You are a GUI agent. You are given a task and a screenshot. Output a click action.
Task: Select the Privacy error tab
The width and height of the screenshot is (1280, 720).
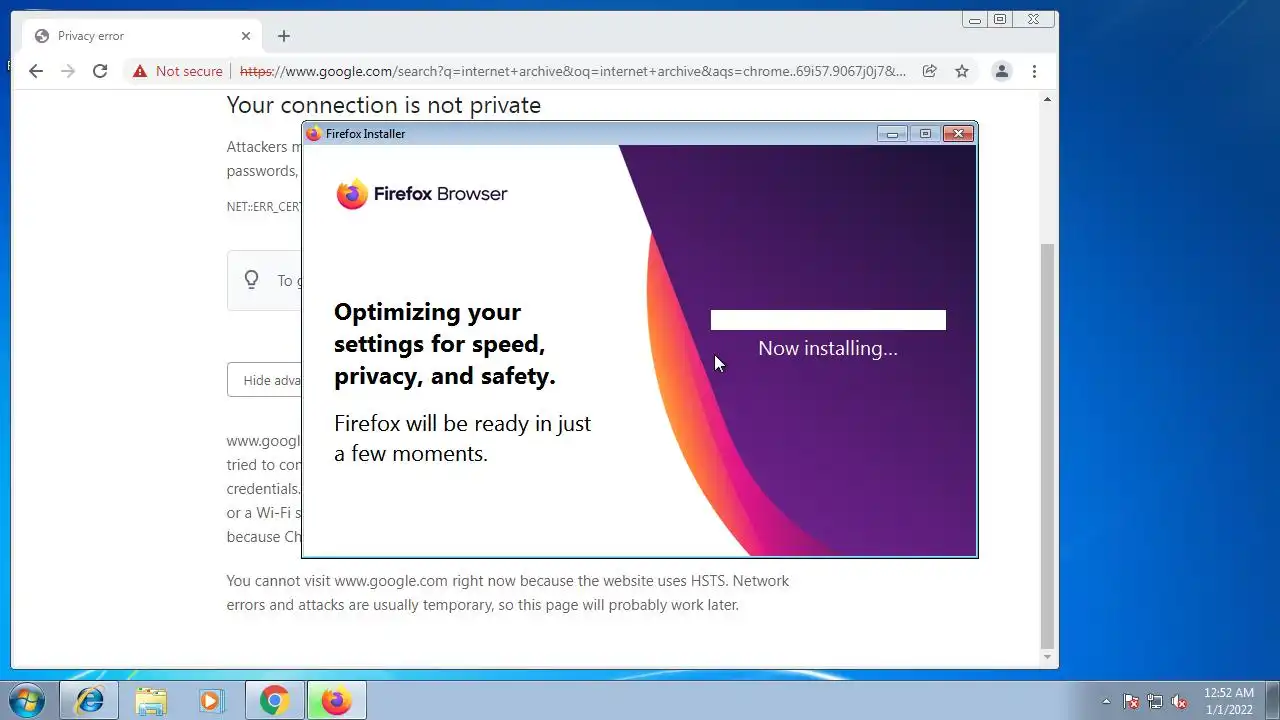(143, 36)
